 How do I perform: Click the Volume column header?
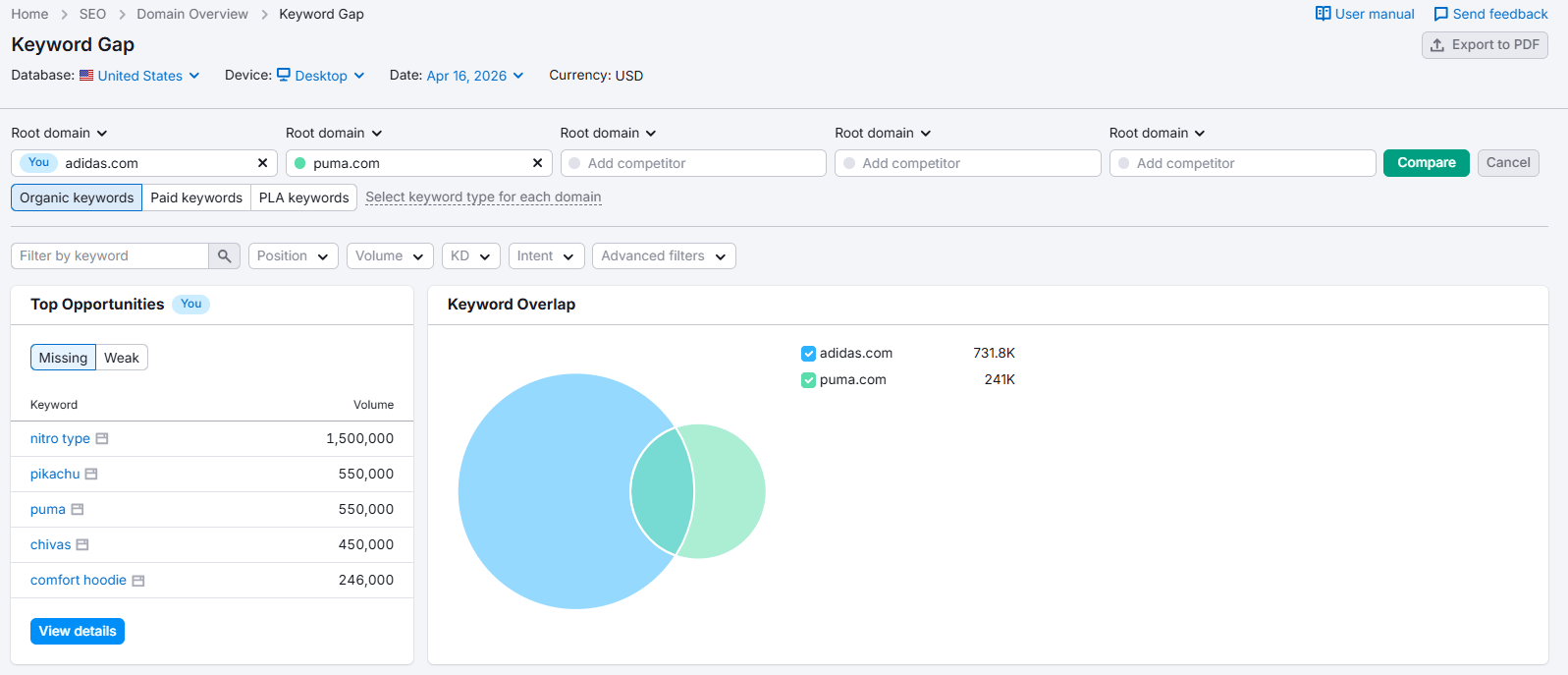373,405
